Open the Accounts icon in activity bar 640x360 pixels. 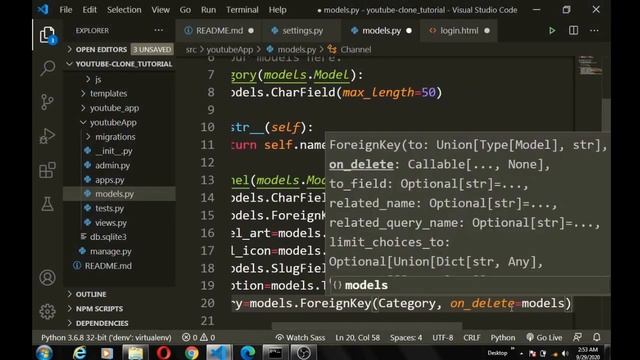(47, 278)
